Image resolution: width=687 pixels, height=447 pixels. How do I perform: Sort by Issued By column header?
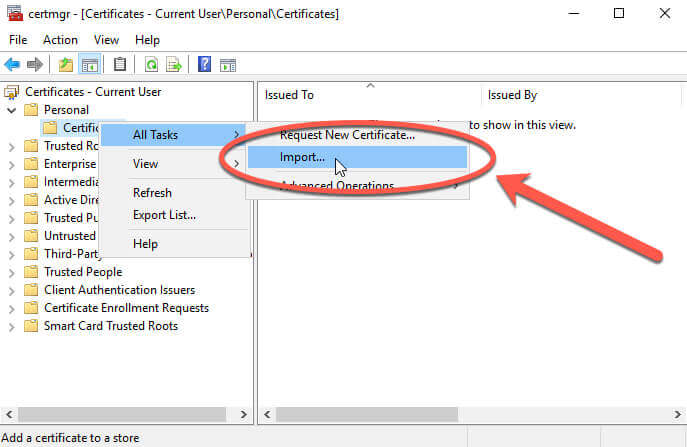pos(582,95)
